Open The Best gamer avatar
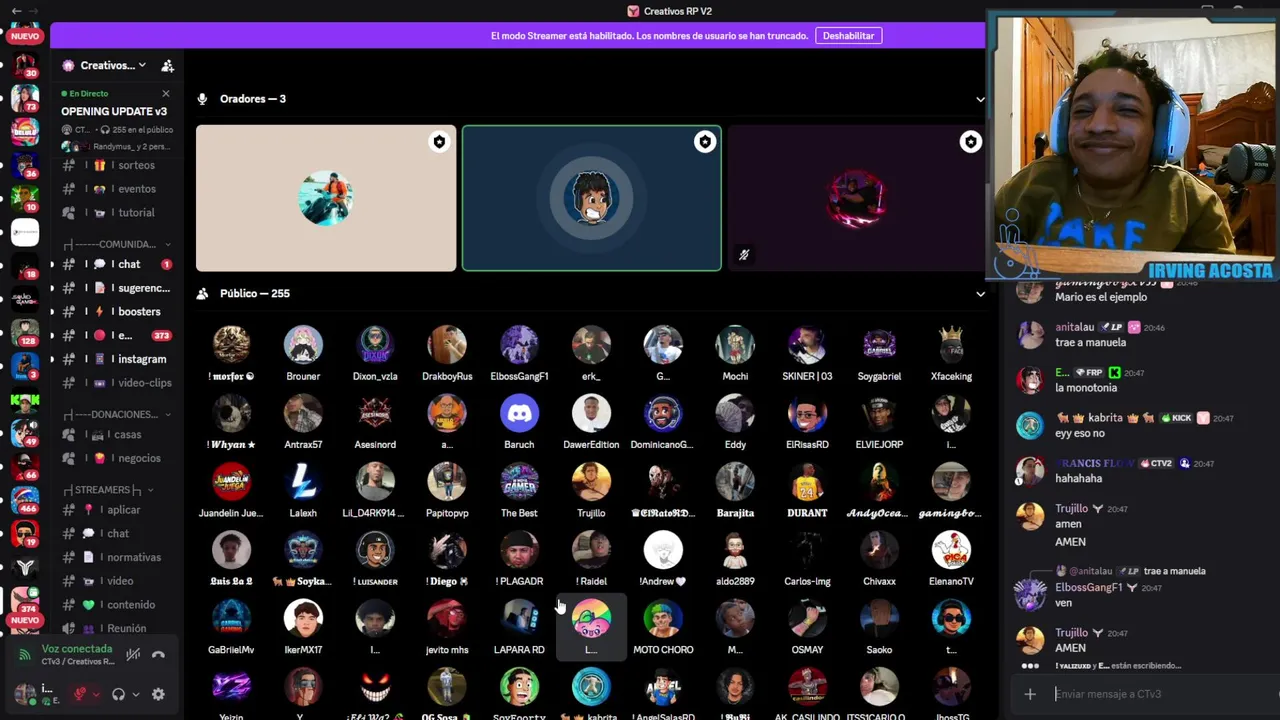This screenshot has height=720, width=1280. point(519,481)
